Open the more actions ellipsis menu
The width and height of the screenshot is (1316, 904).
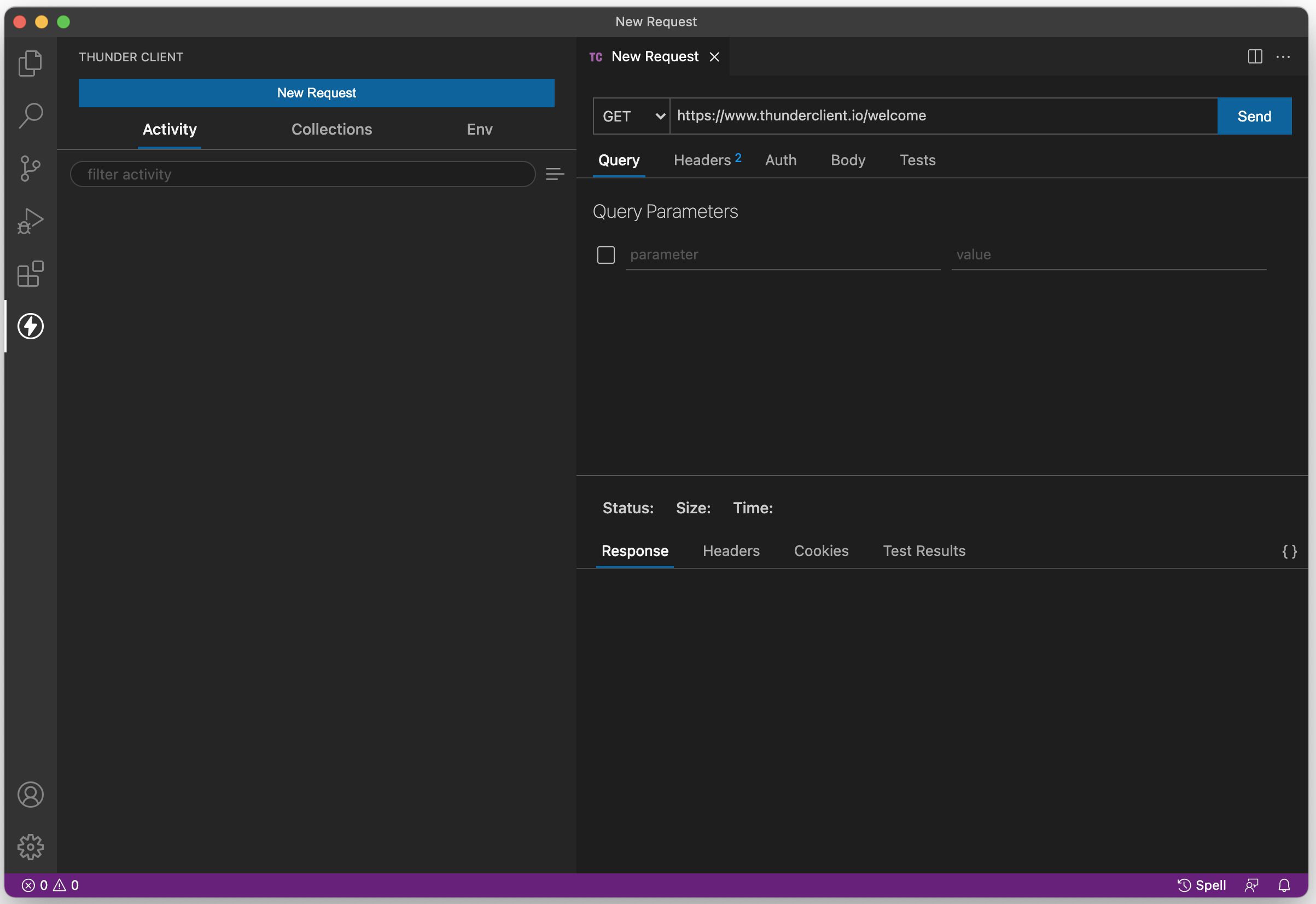1283,56
